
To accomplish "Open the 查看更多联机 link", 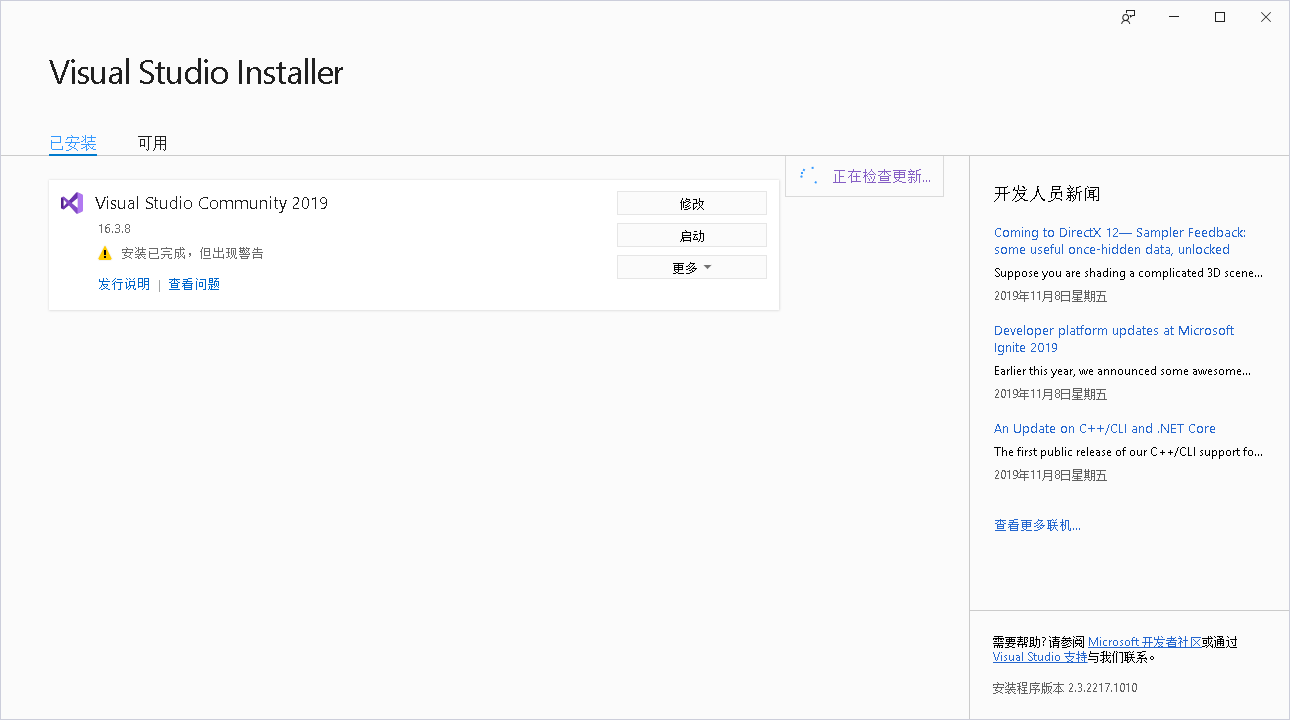I will [1036, 524].
